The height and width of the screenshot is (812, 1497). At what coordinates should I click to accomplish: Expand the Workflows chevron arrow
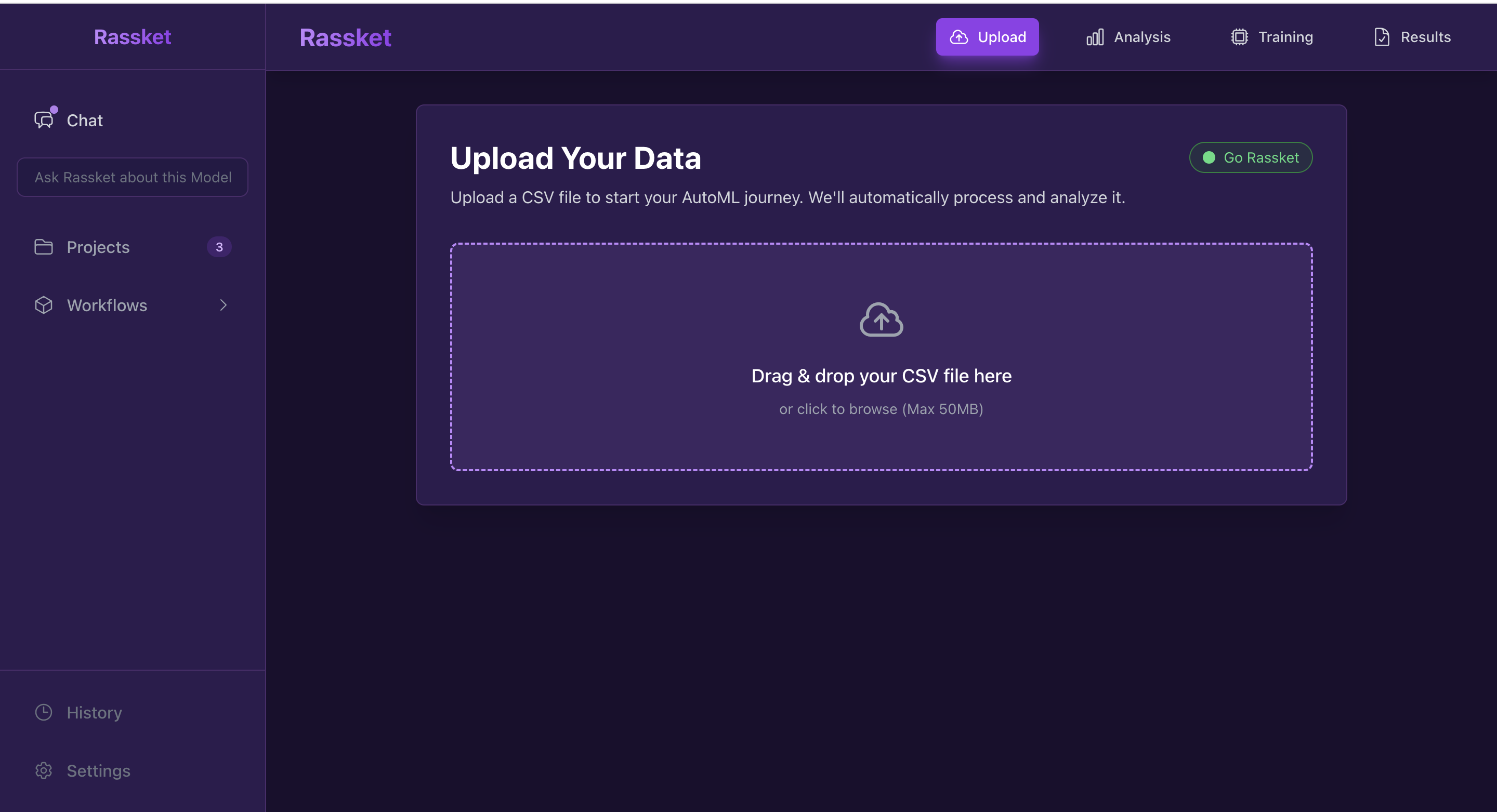223,305
